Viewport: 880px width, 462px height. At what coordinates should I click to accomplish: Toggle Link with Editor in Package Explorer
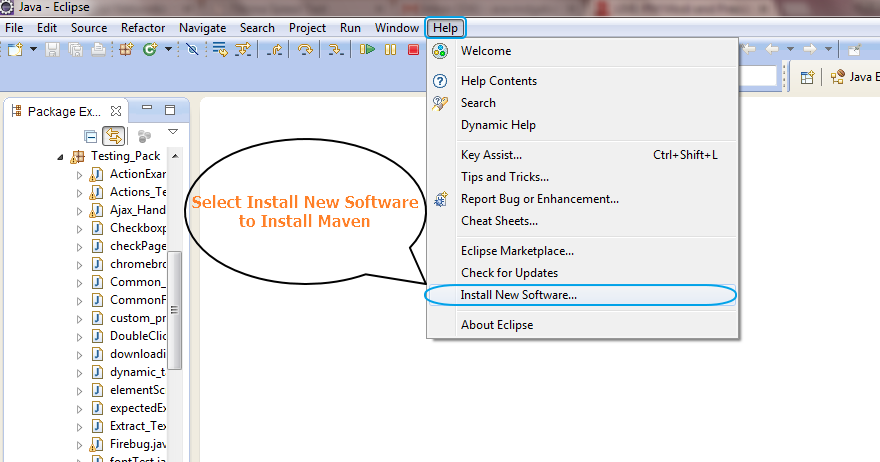coord(113,136)
